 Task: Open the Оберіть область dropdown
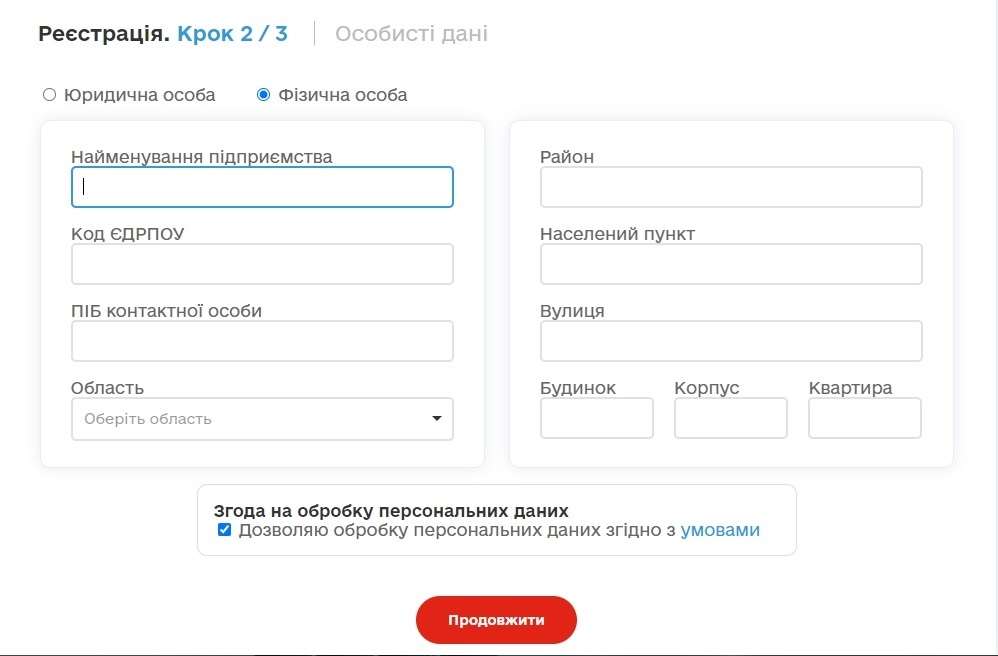click(x=262, y=419)
